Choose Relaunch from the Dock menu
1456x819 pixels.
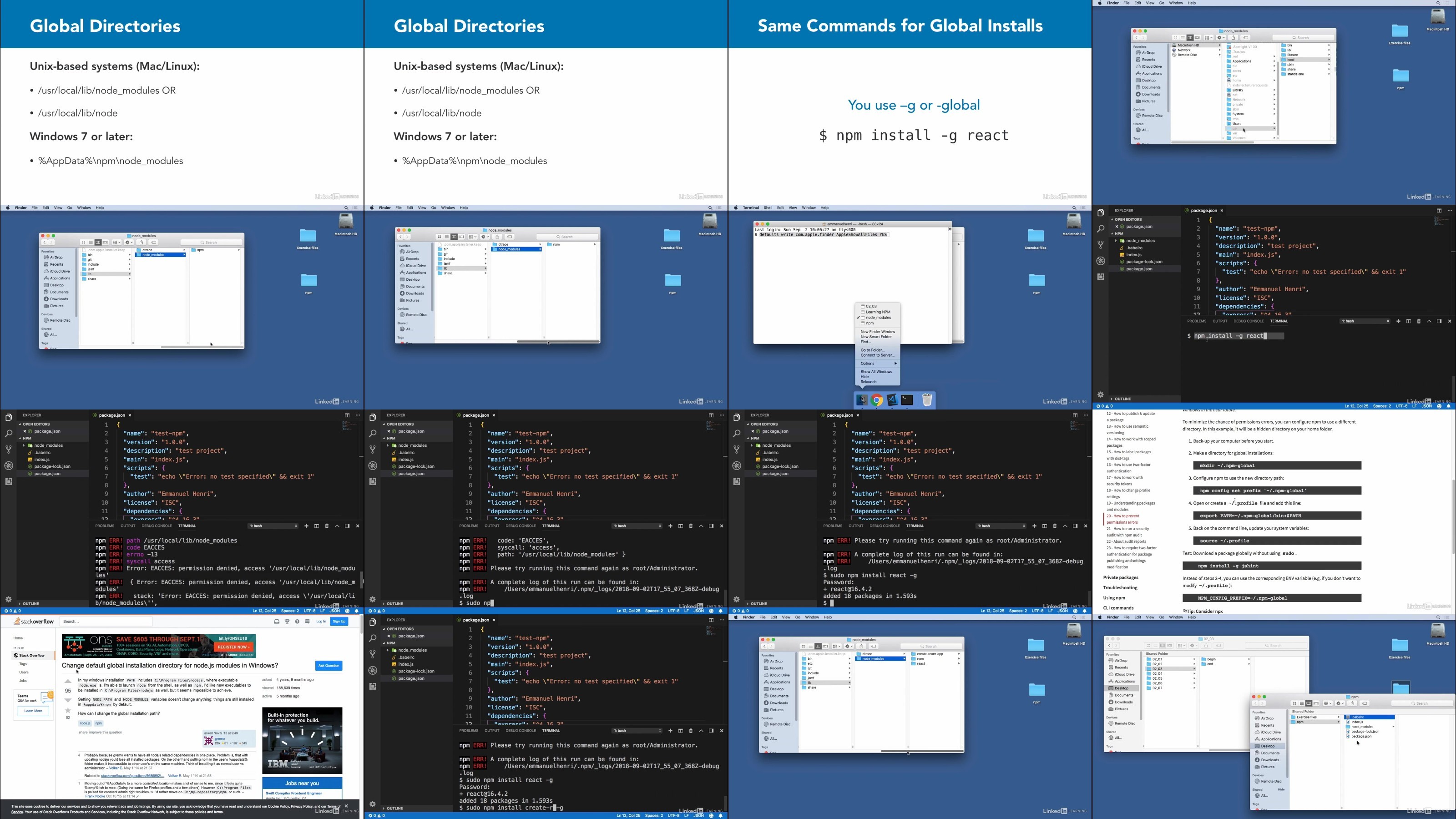878,382
